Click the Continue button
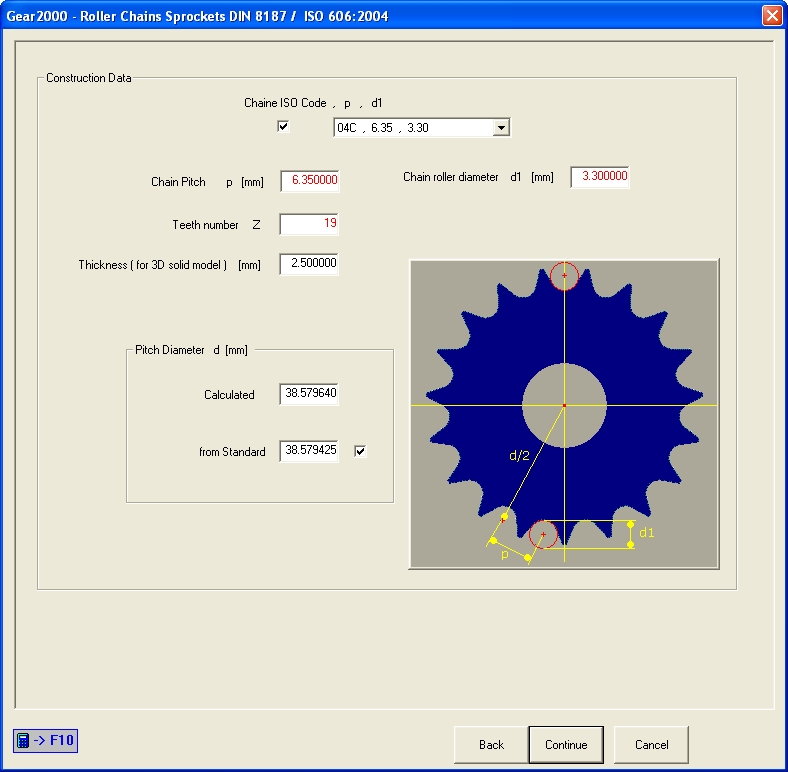The image size is (788, 772). [566, 744]
